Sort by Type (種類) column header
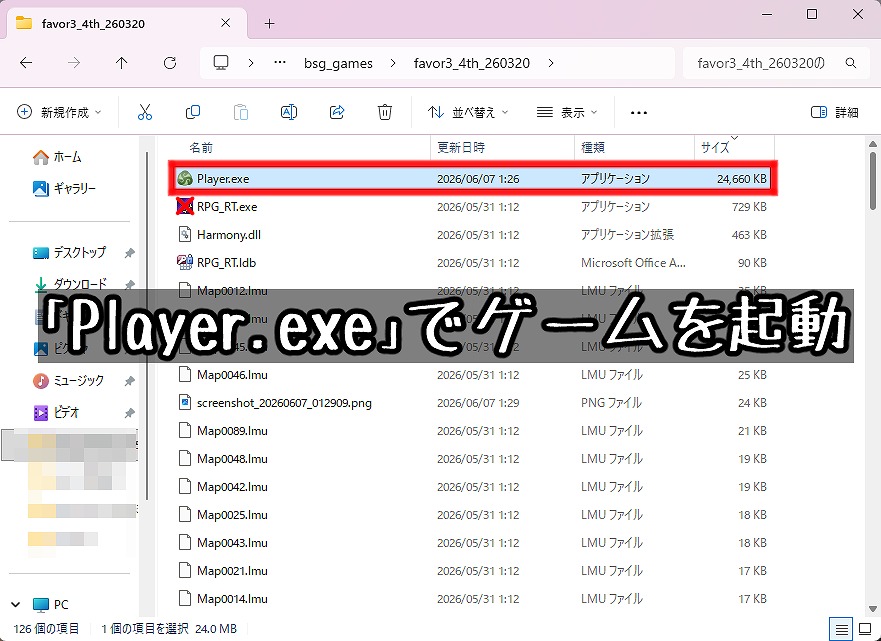This screenshot has width=881, height=641. (x=593, y=147)
